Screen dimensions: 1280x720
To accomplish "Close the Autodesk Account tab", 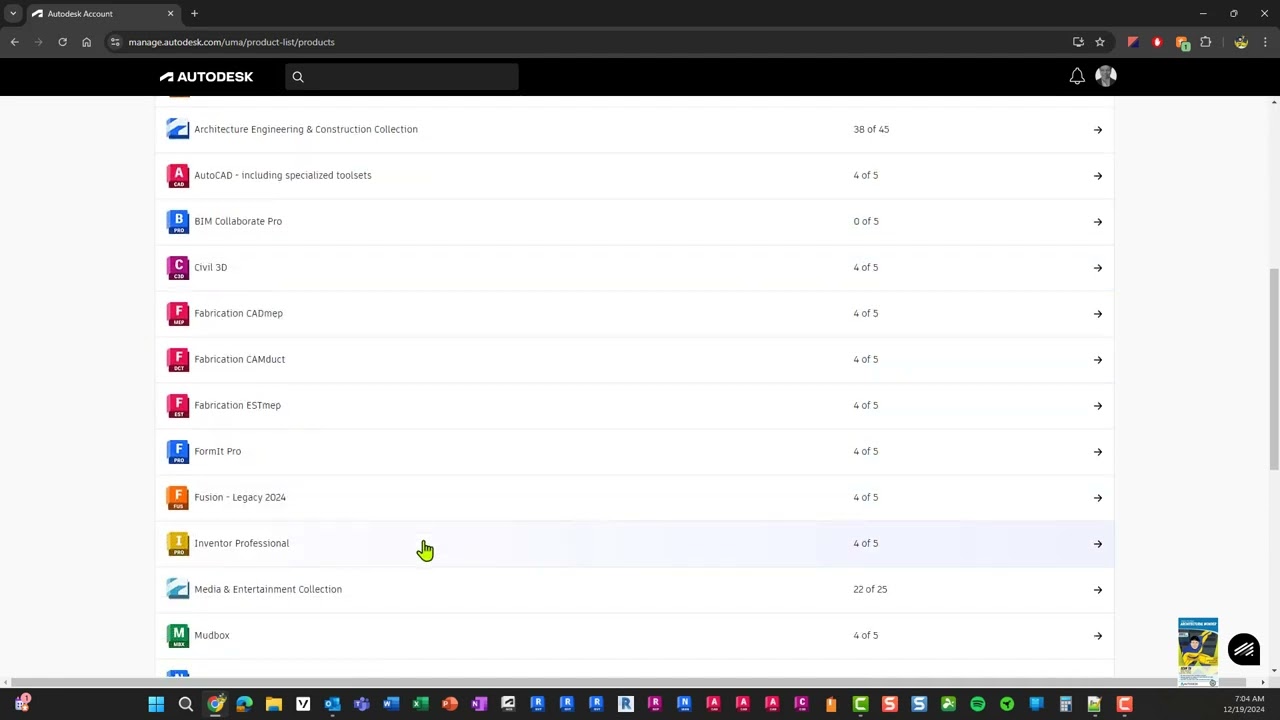I will pos(170,13).
